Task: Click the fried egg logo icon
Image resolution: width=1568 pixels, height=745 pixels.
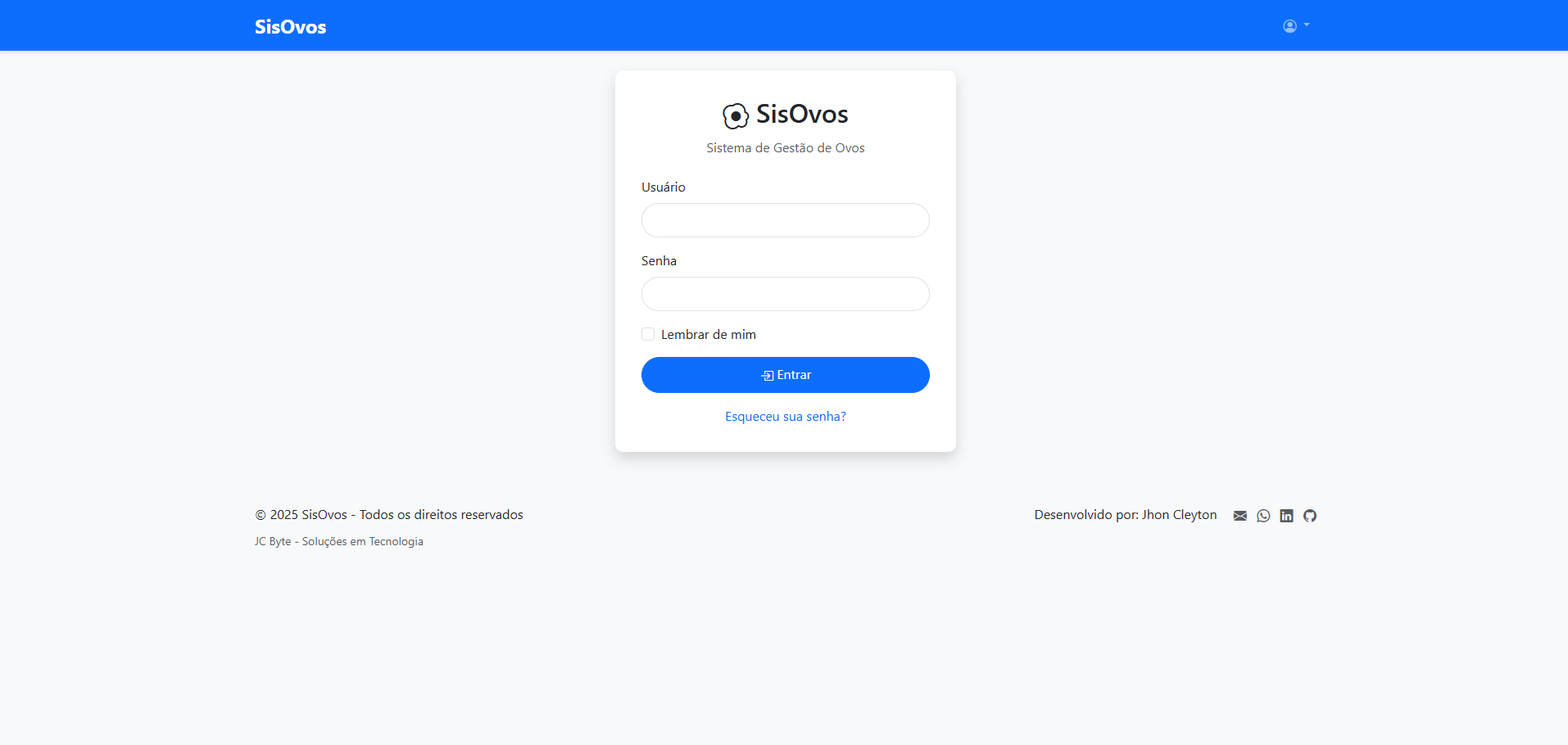Action: (736, 116)
